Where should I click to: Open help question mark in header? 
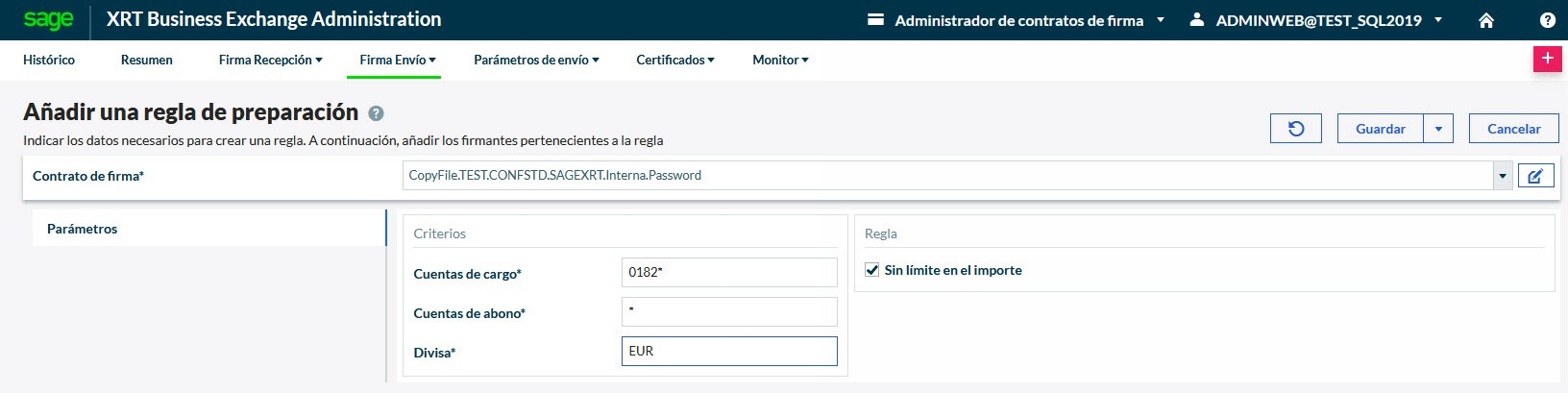[x=1547, y=20]
